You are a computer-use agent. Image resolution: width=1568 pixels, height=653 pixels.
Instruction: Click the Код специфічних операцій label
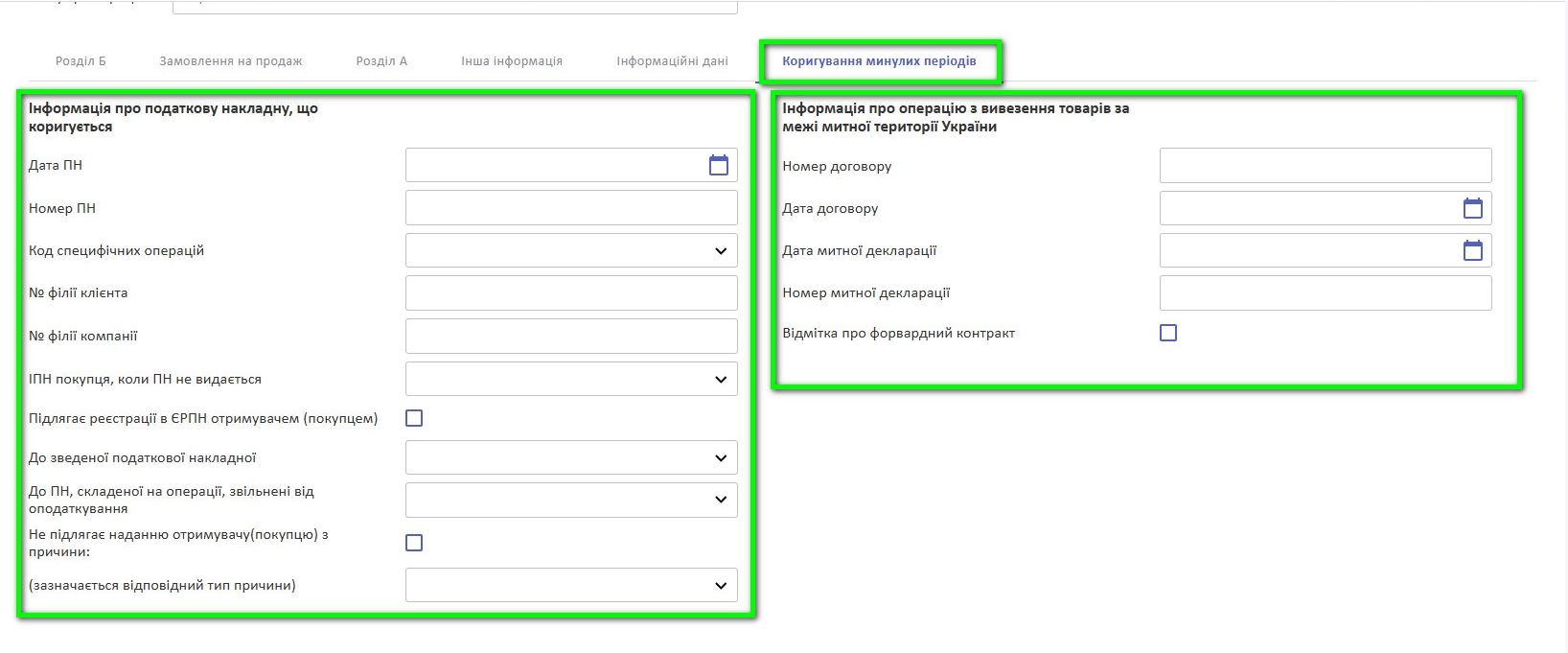(116, 250)
